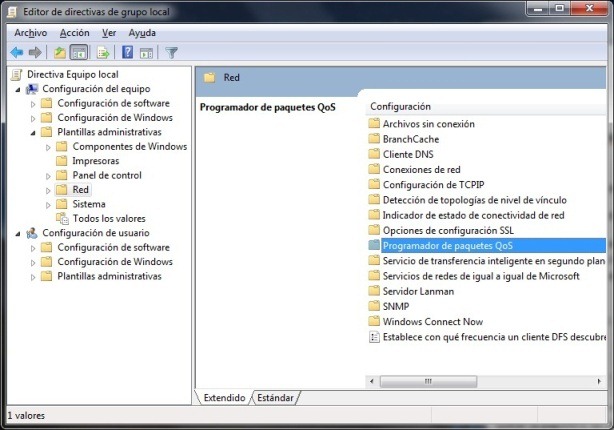Image resolution: width=614 pixels, height=430 pixels.
Task: Click the Configuración de usuario user icon
Action: 32,233
